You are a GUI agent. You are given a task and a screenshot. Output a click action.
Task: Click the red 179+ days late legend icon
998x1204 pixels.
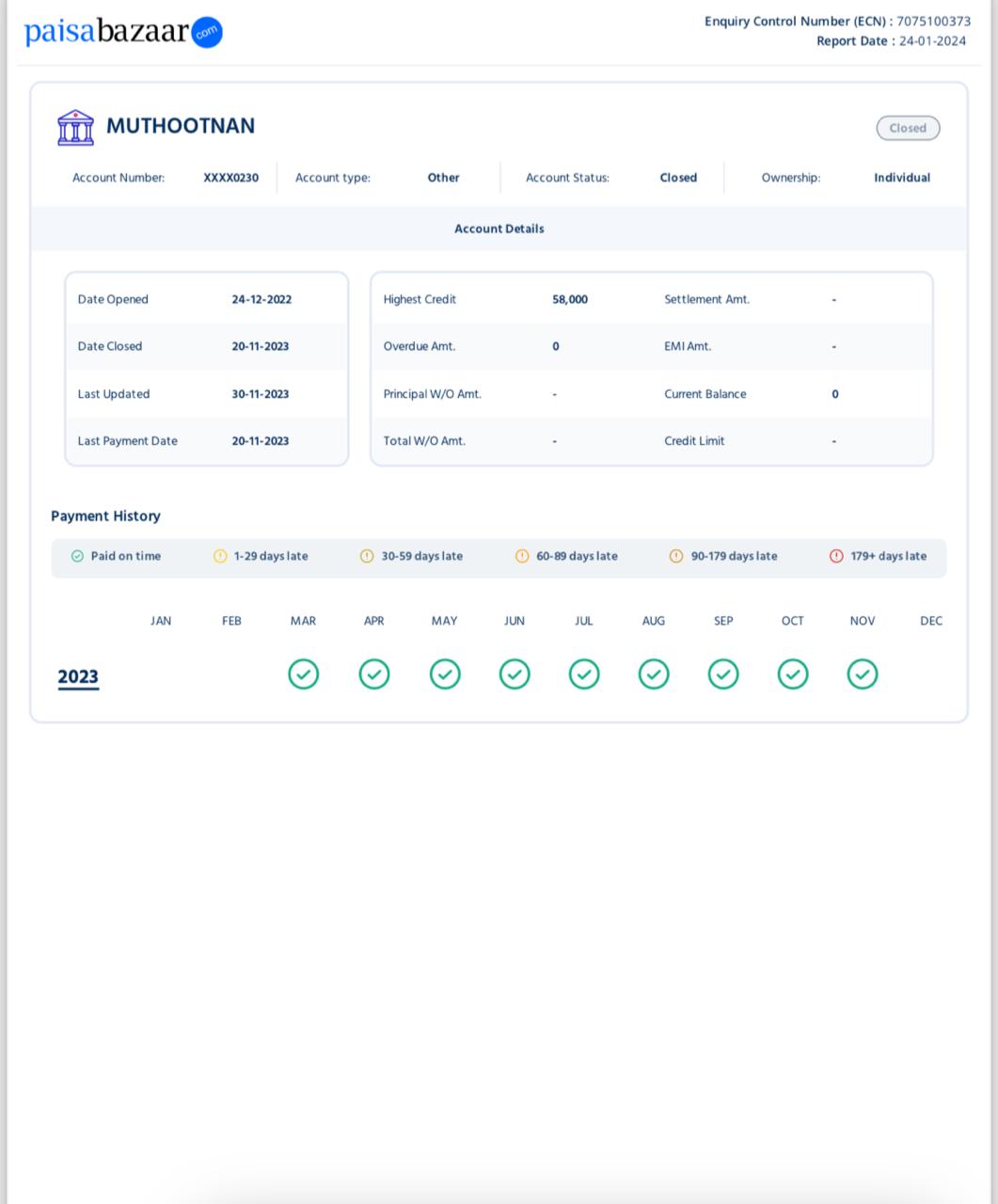point(836,556)
